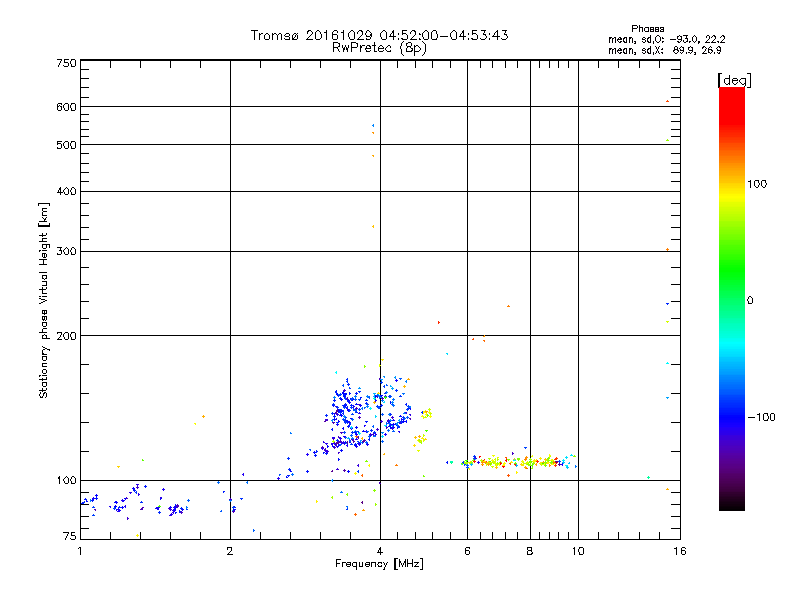The width and height of the screenshot is (800, 600).
Task: Click the phase colorbar gradient
Action: click(x=732, y=298)
